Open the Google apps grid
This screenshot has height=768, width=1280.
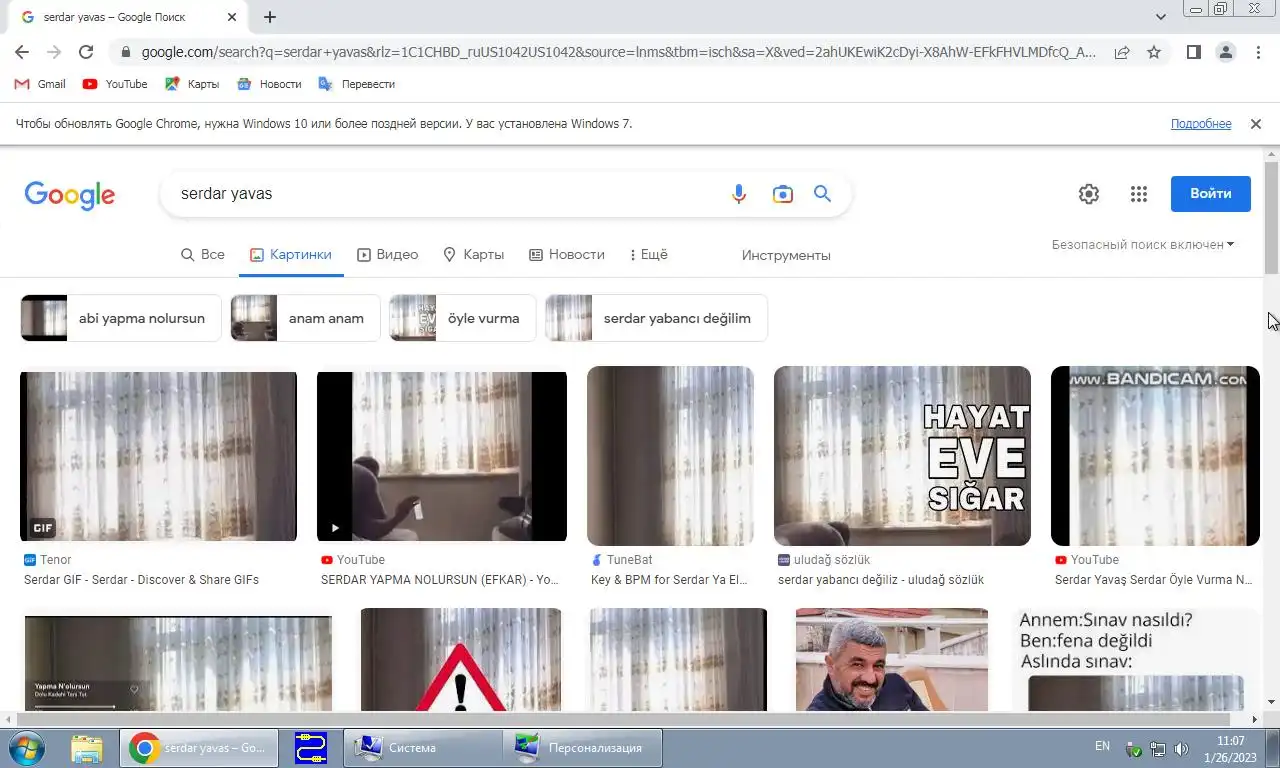point(1139,194)
